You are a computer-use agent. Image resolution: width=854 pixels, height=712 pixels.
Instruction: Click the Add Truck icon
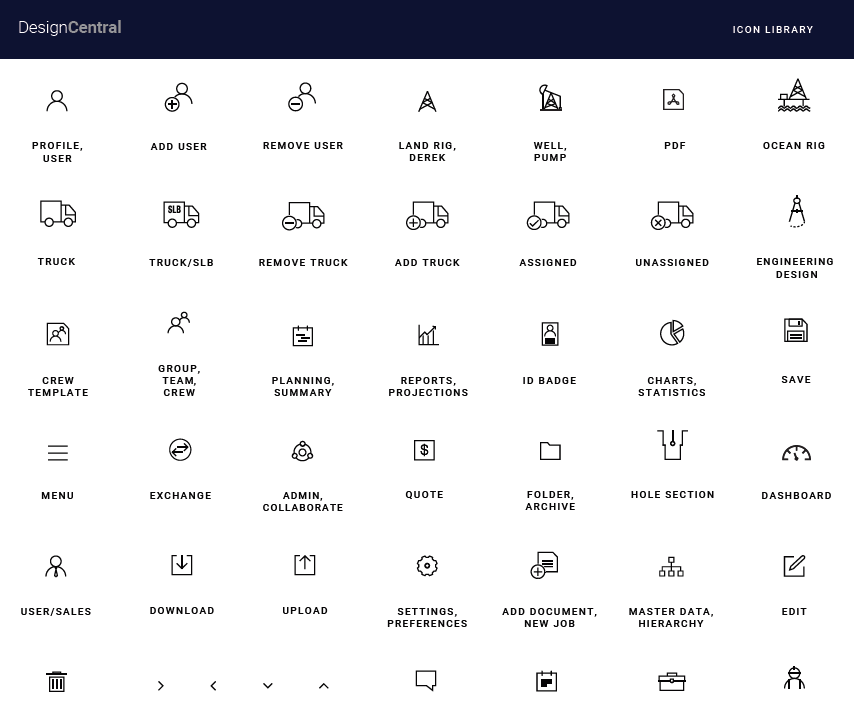coord(428,216)
